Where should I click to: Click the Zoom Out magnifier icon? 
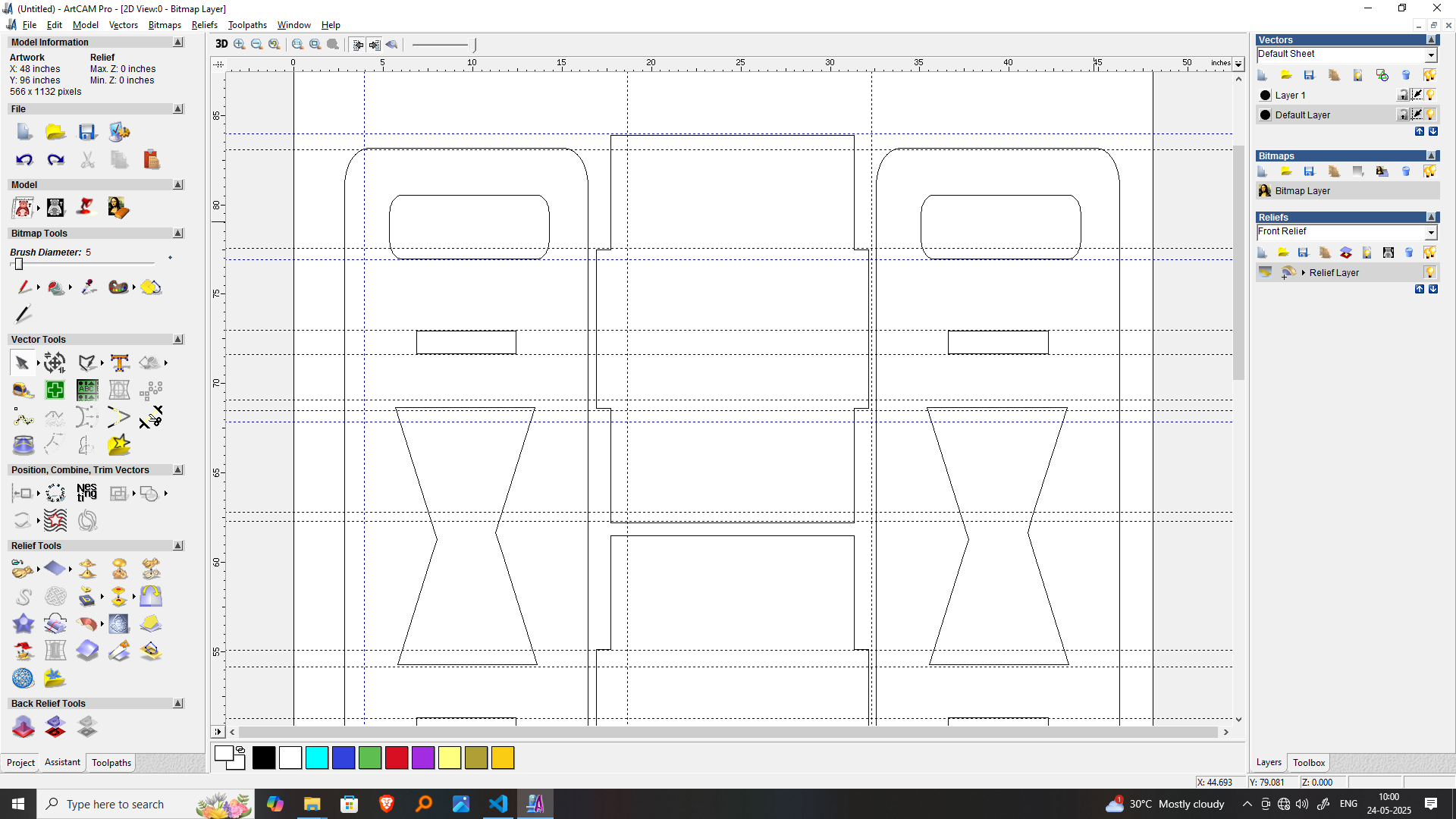[257, 45]
